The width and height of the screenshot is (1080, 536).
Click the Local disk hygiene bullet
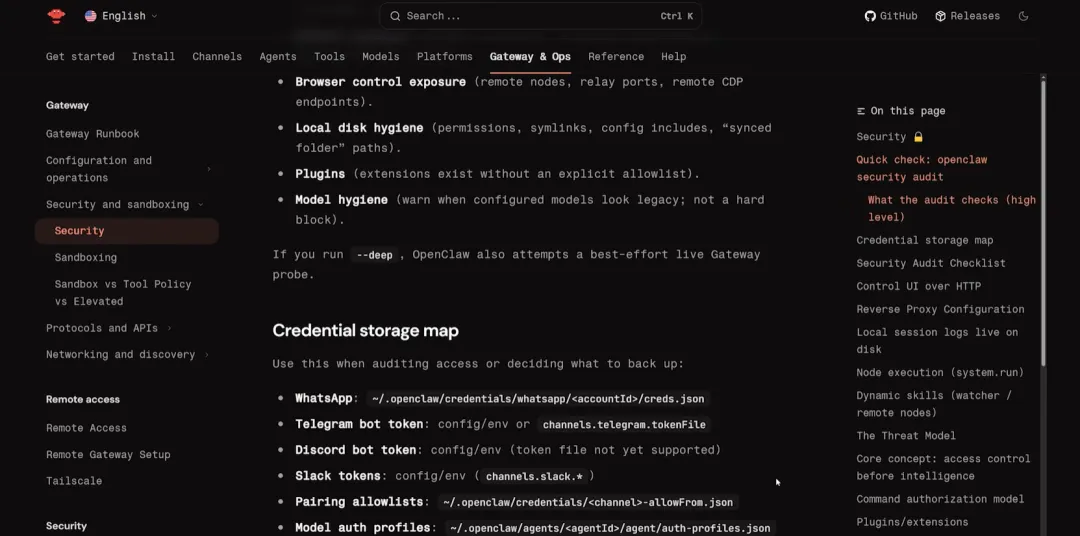click(x=533, y=138)
